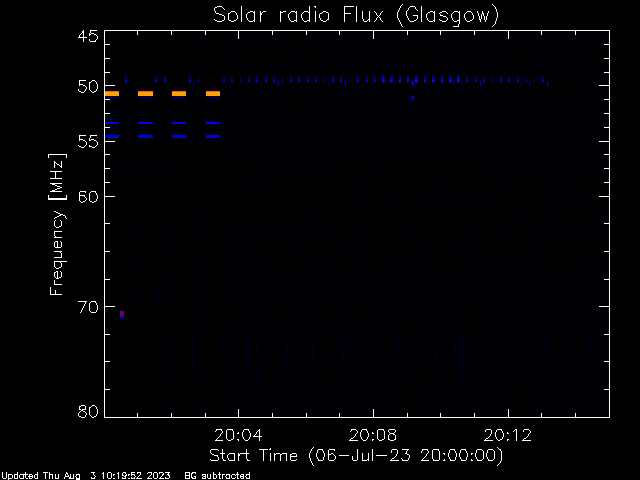
Task: Click the plot title Solar radio Flux (Glasgow)
Action: tap(356, 15)
